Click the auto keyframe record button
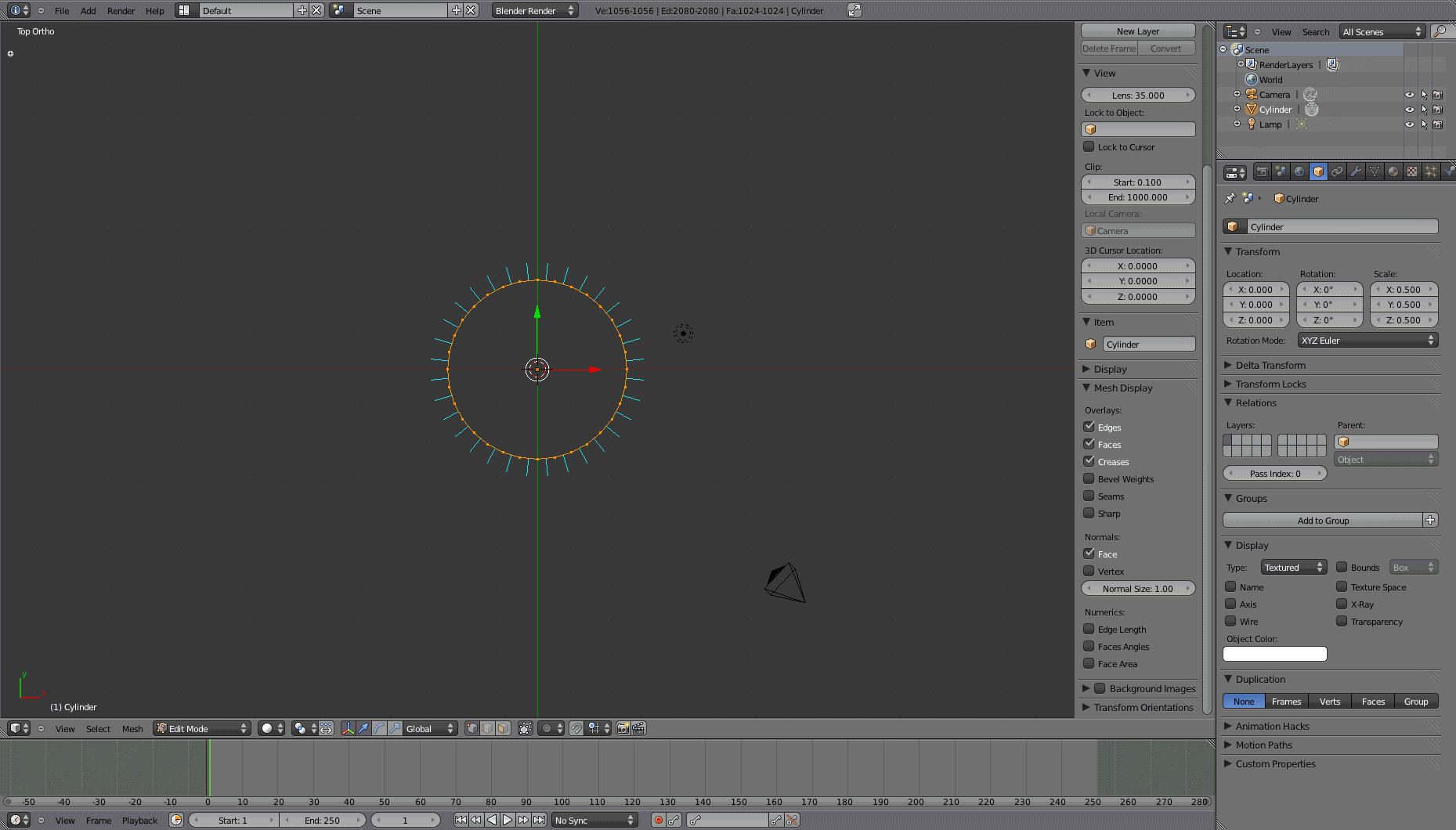This screenshot has height=830, width=1456. (x=659, y=820)
